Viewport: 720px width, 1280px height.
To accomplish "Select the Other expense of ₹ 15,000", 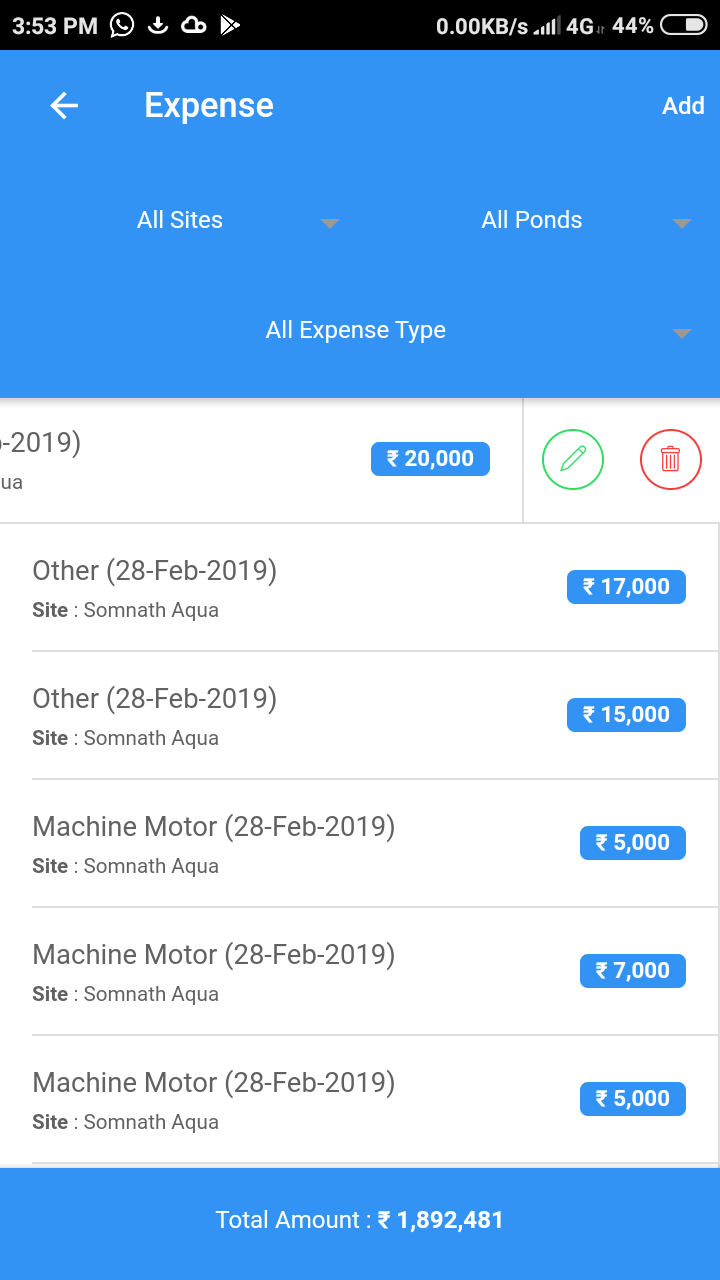I will coord(300,716).
